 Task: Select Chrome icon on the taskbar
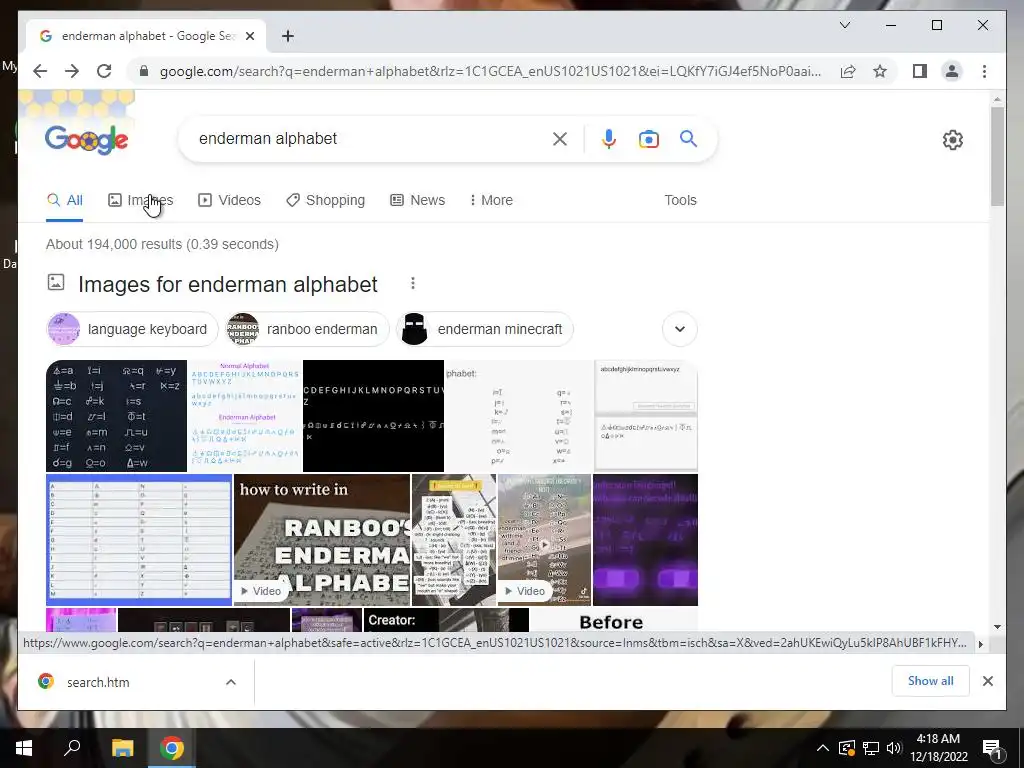point(172,748)
